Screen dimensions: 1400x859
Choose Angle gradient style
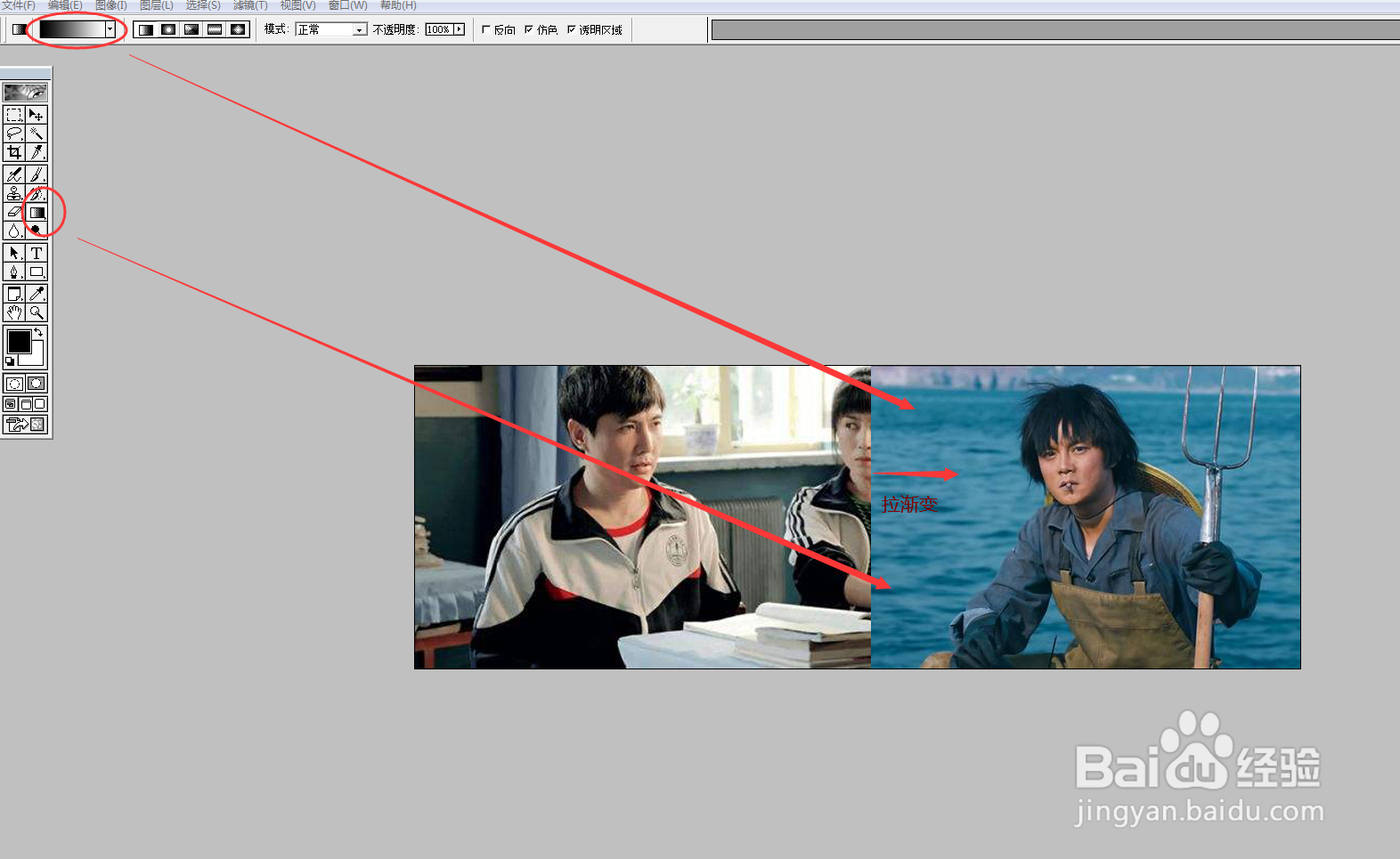(x=191, y=29)
